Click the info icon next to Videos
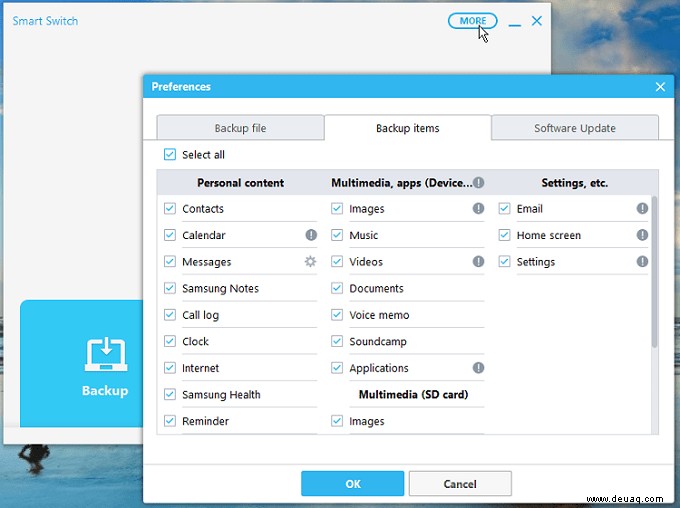The height and width of the screenshot is (508, 680). pos(478,262)
